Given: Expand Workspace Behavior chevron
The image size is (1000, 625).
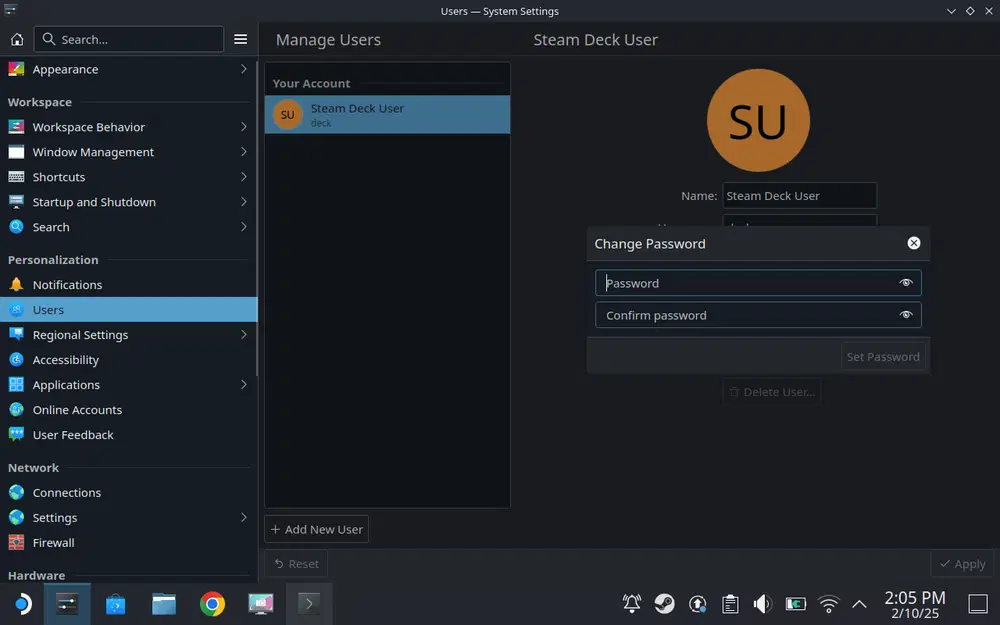Looking at the screenshot, I should click(244, 127).
